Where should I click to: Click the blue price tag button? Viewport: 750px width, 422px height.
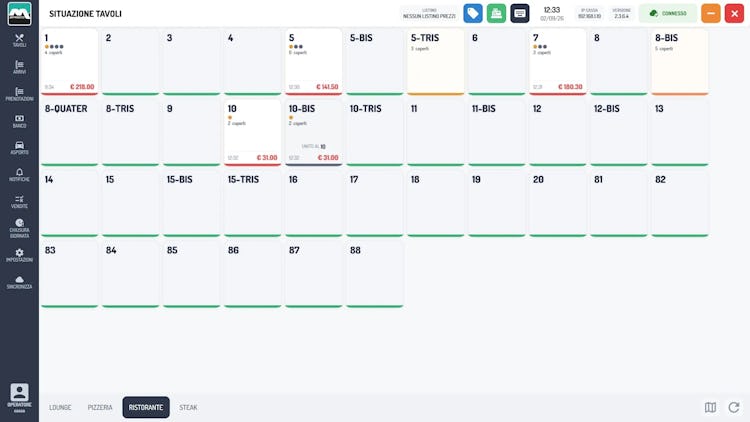tap(473, 13)
